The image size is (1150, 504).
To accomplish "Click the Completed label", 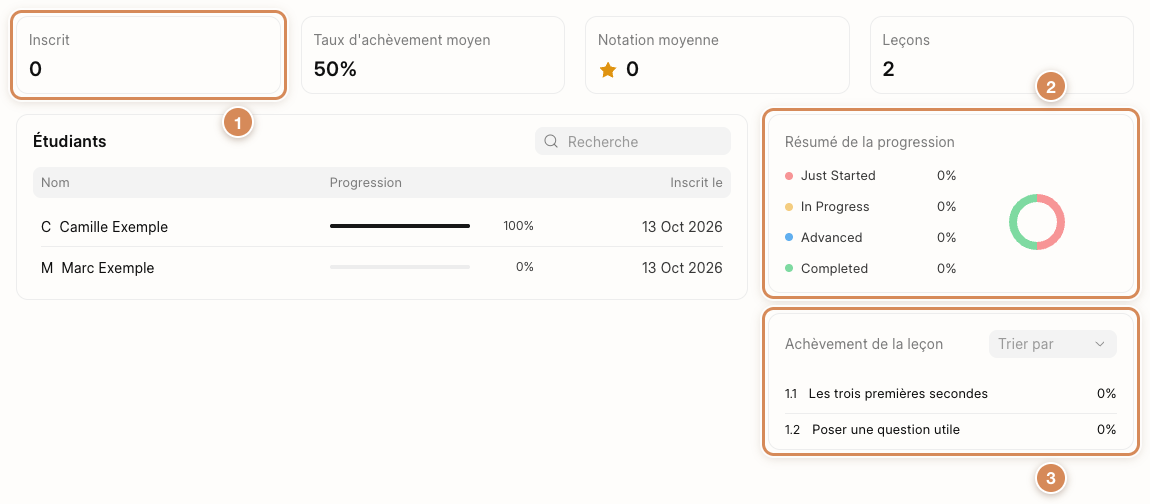I will pos(834,269).
